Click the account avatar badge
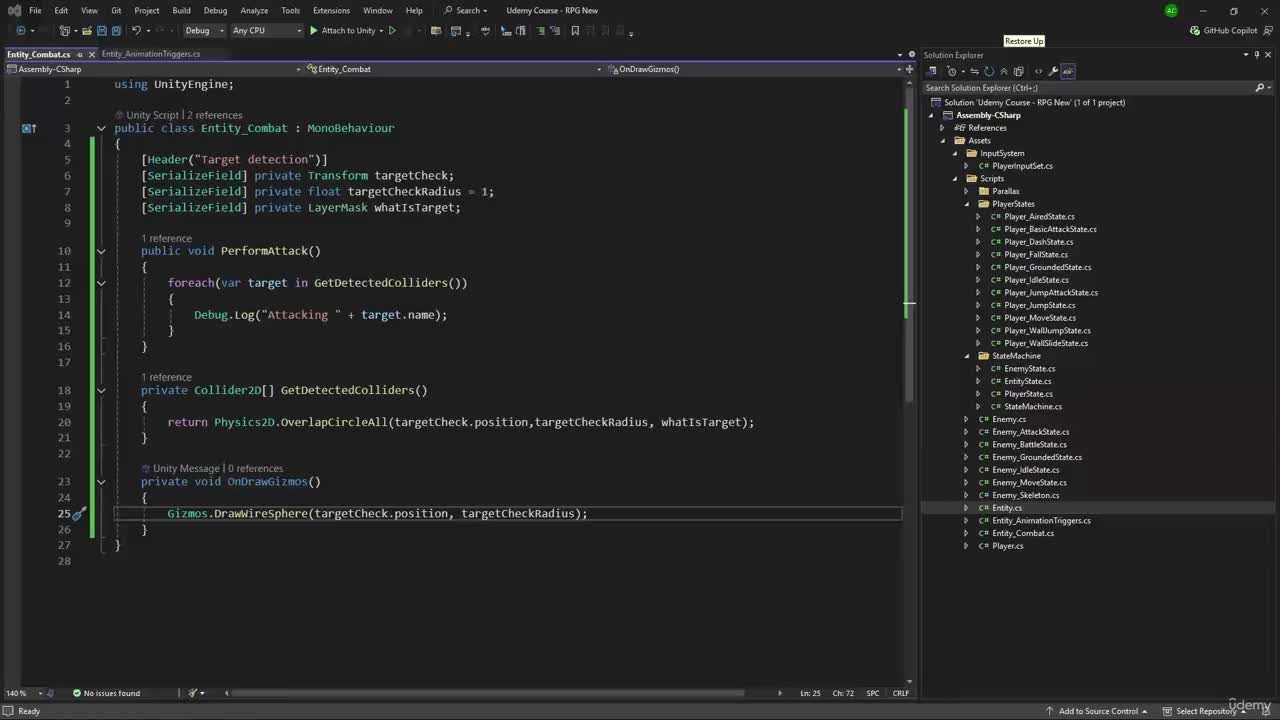 [1171, 11]
